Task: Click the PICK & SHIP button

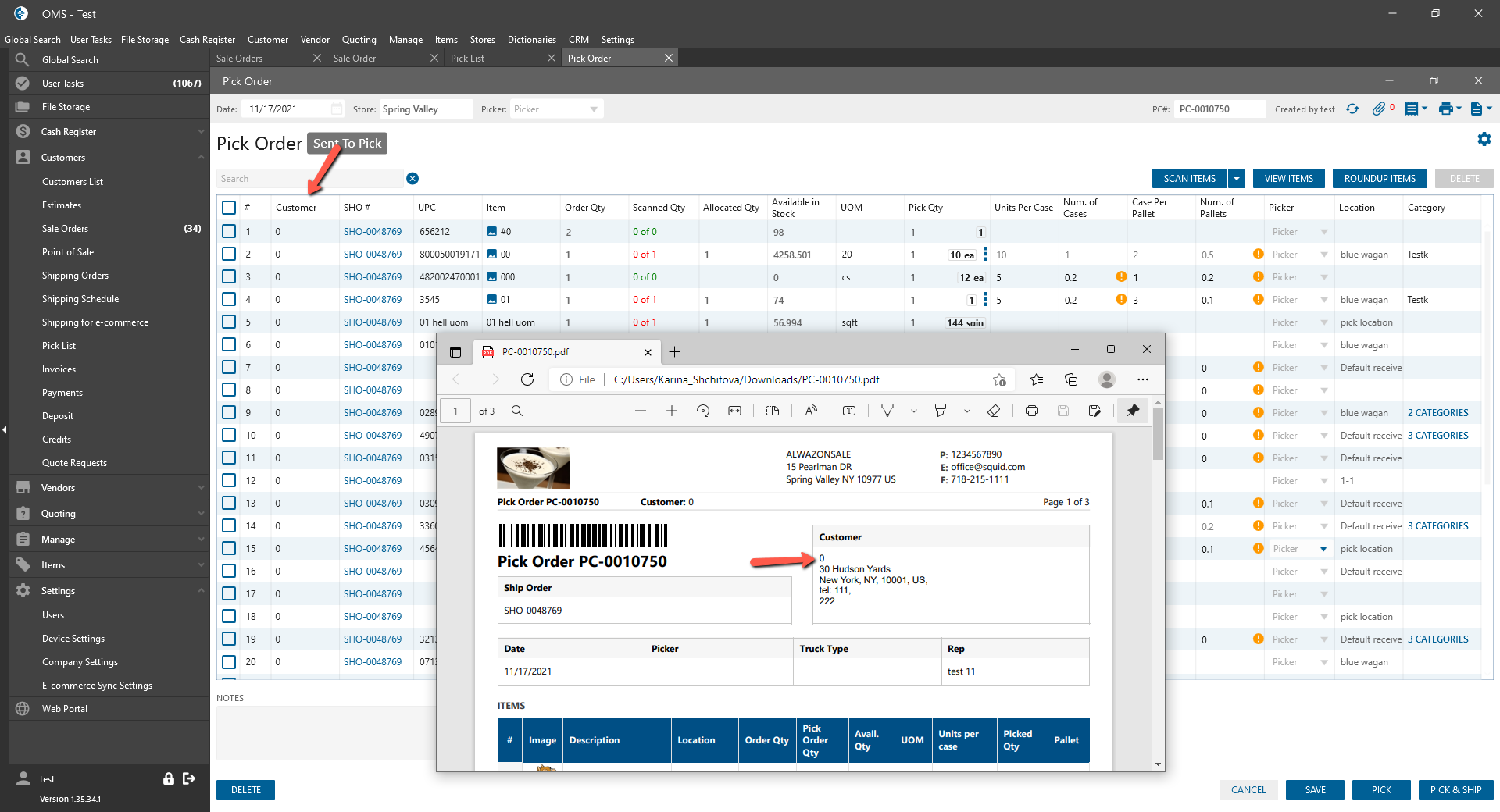Action: (x=1455, y=790)
